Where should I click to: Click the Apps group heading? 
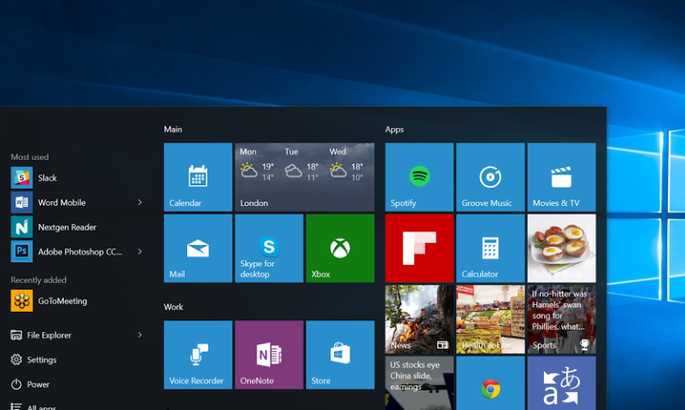point(394,130)
